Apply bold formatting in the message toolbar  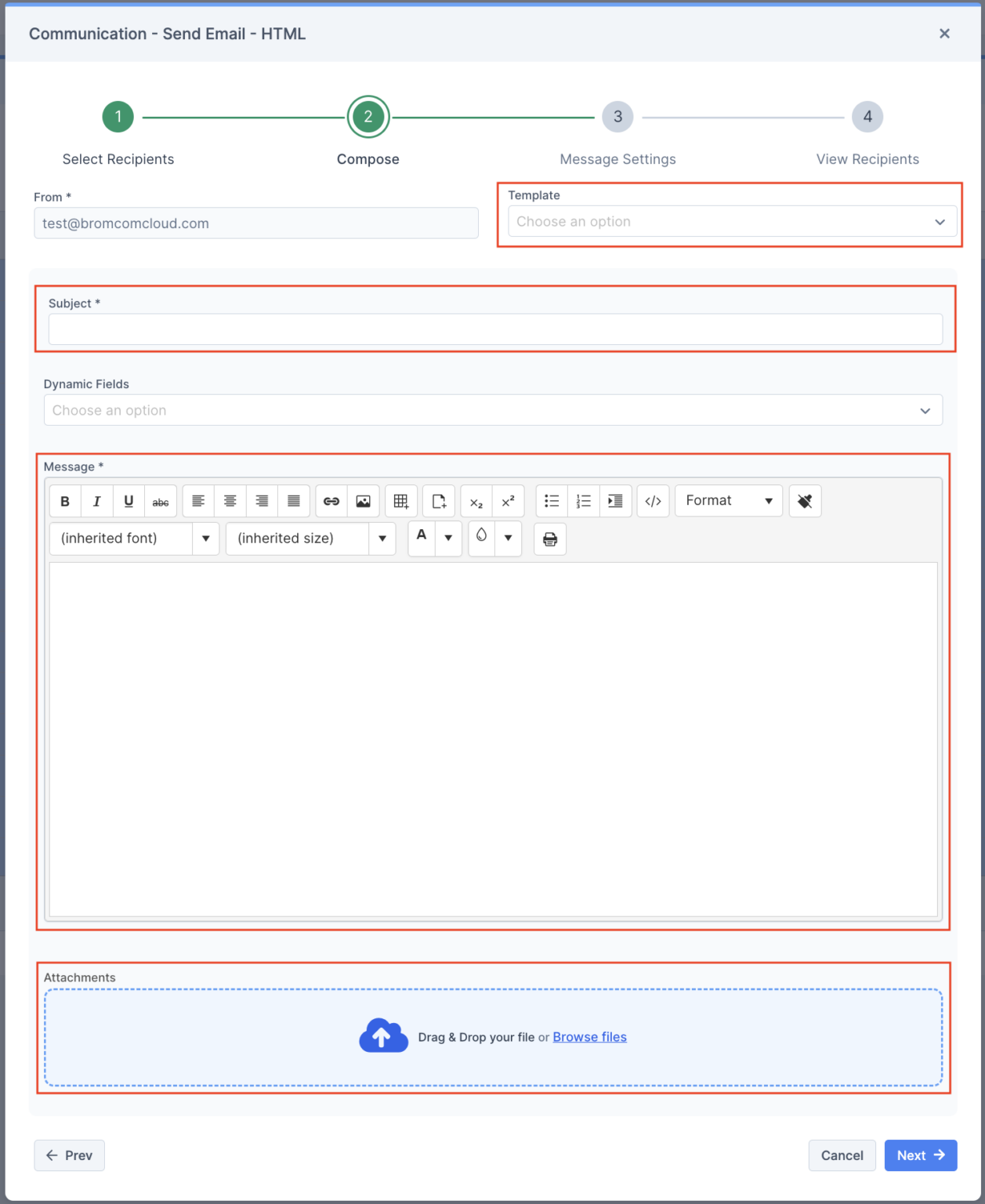[65, 501]
